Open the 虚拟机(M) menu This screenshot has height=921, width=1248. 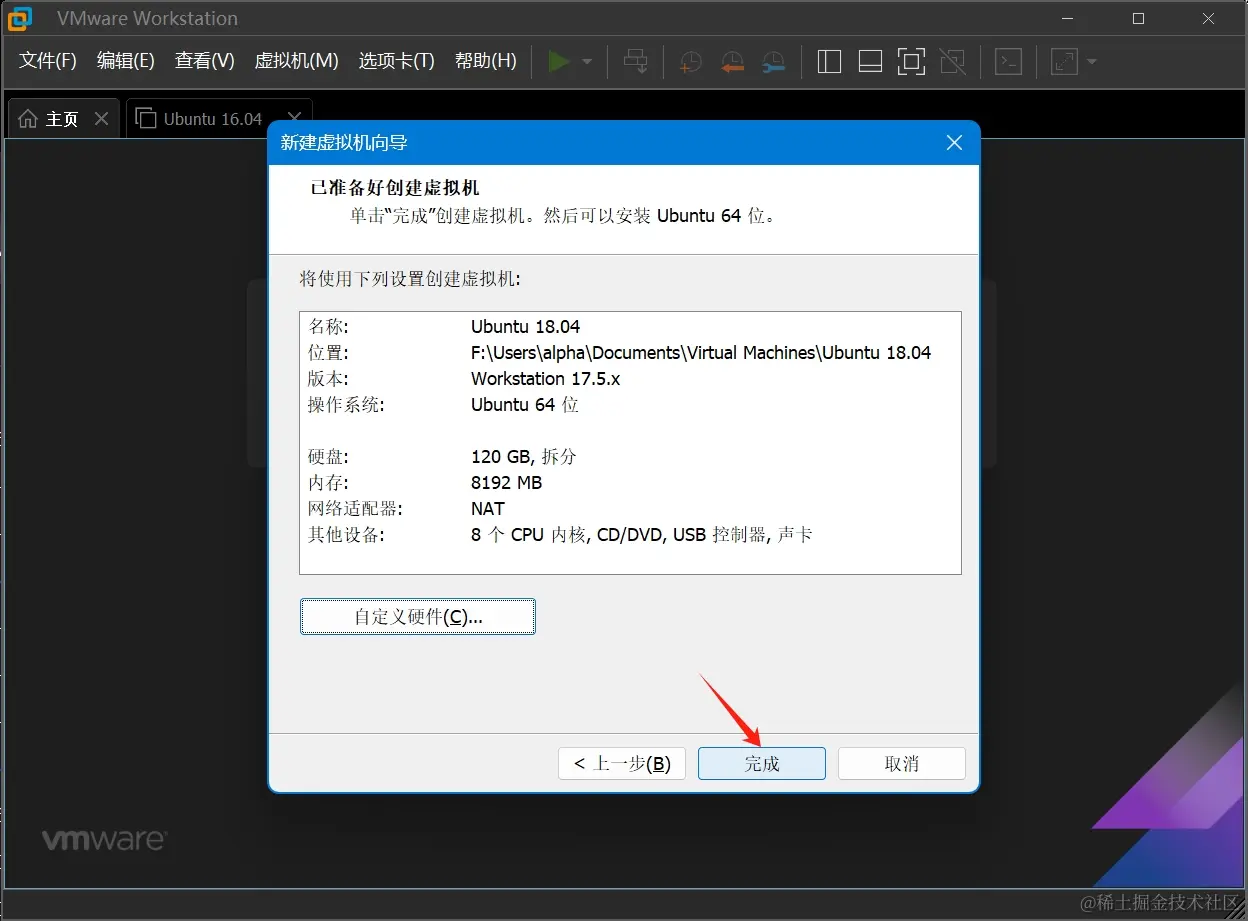coord(297,61)
